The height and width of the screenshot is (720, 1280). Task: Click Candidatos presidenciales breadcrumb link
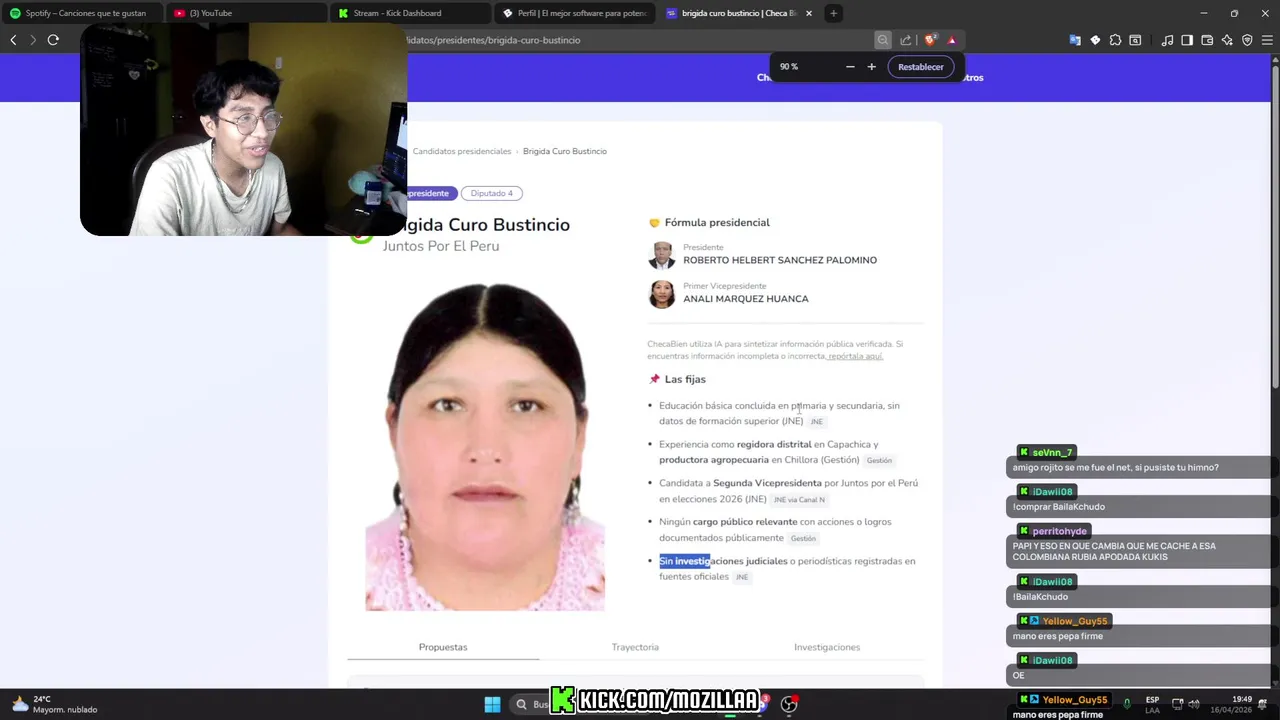pyautogui.click(x=462, y=151)
